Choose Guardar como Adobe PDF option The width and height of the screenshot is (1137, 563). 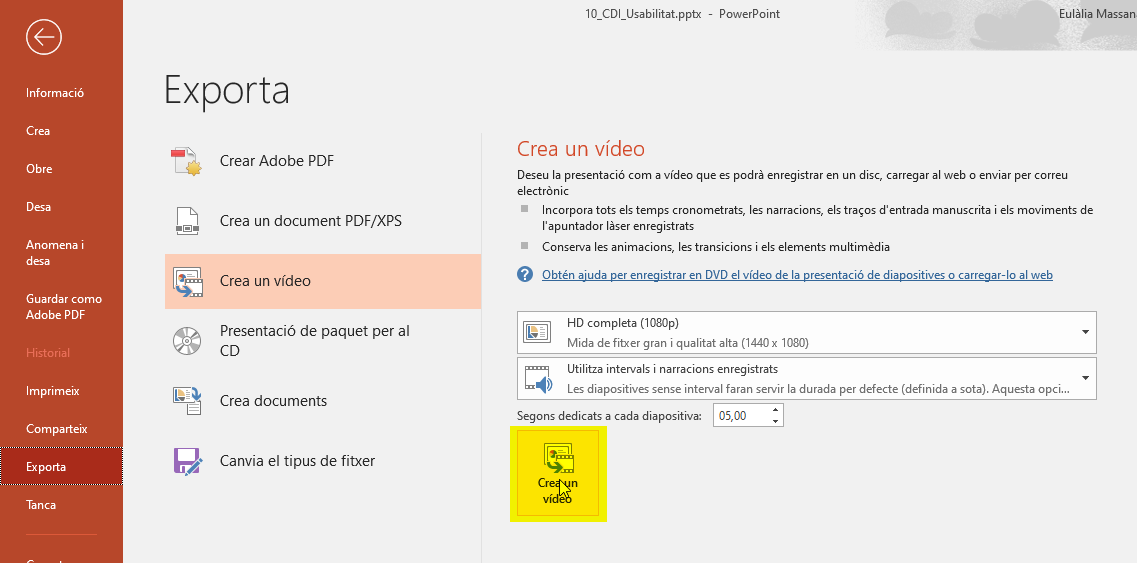(64, 307)
